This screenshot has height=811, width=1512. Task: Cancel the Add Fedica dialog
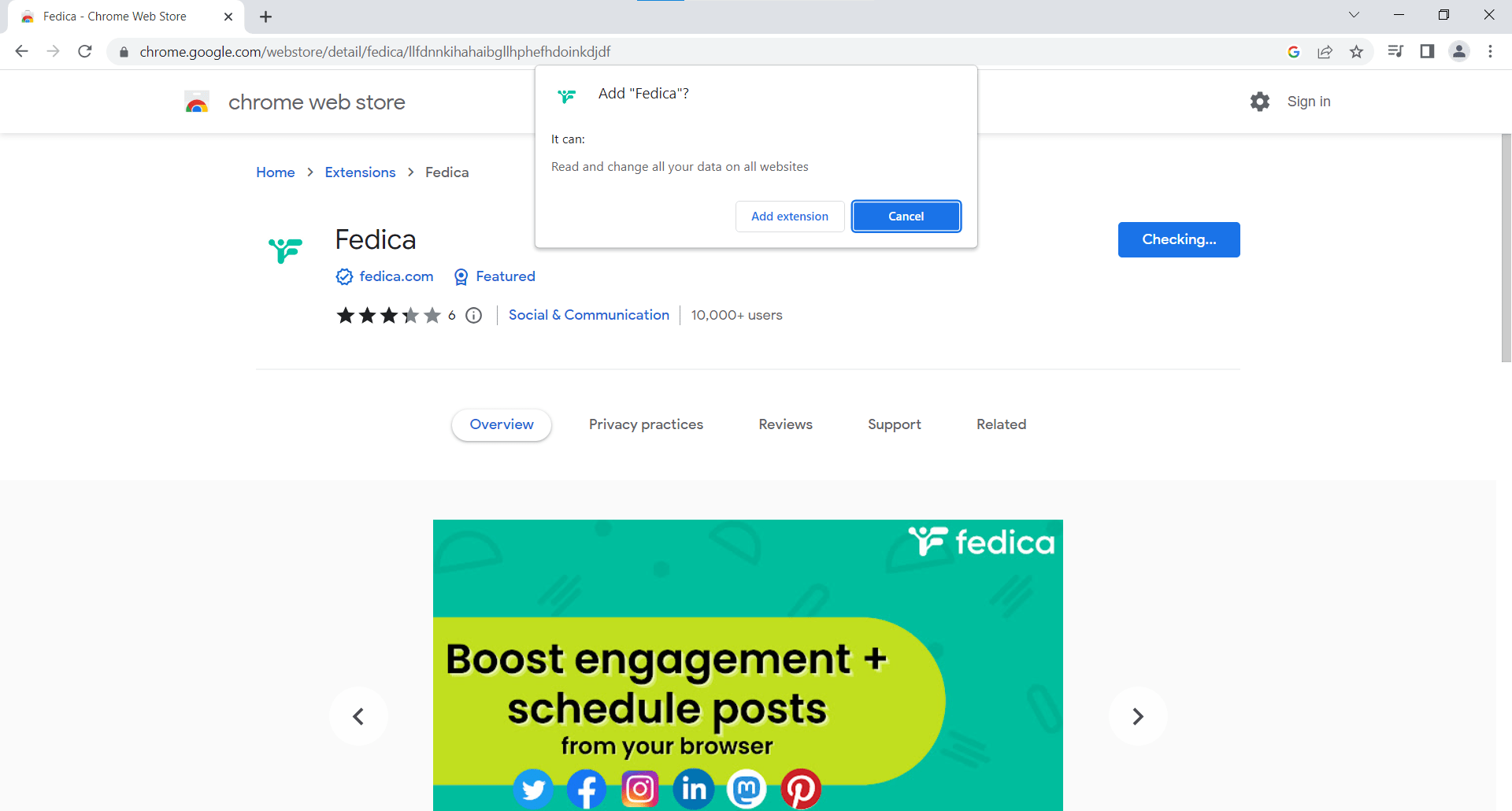coord(906,216)
